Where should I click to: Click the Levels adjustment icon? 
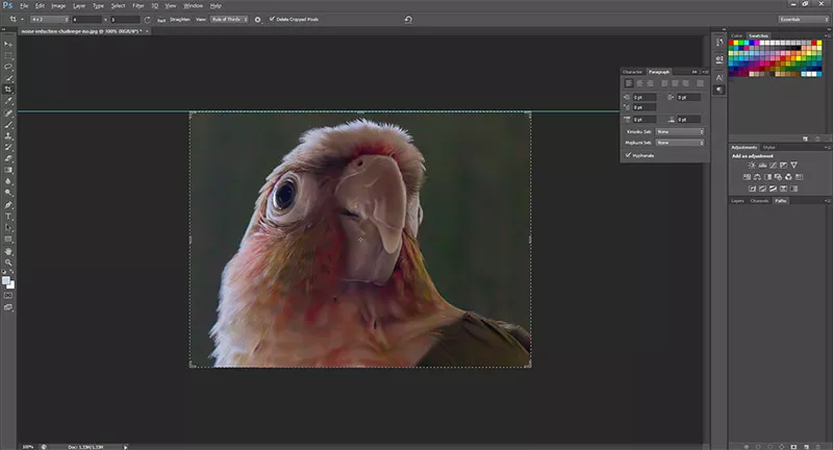pos(762,165)
